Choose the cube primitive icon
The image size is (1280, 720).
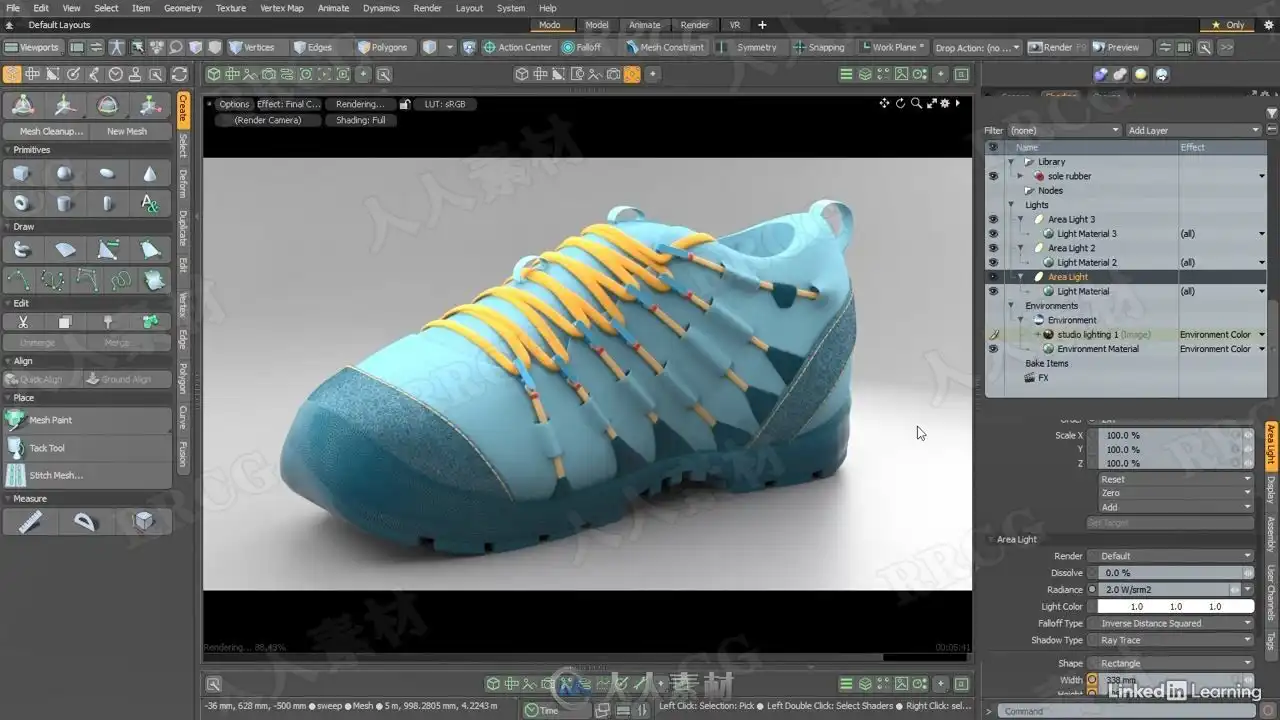coord(21,174)
